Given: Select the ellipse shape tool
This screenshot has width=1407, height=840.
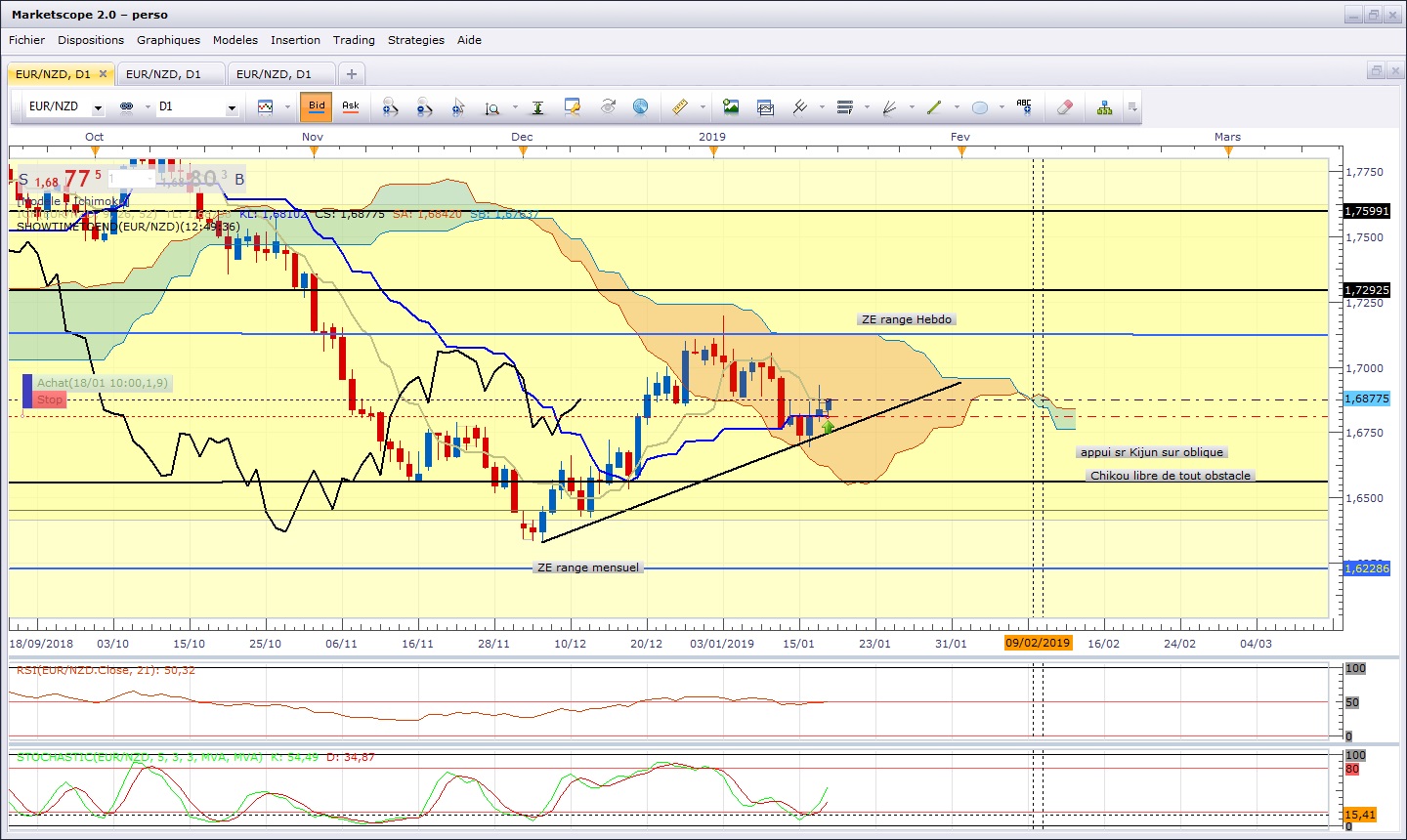Looking at the screenshot, I should [980, 107].
